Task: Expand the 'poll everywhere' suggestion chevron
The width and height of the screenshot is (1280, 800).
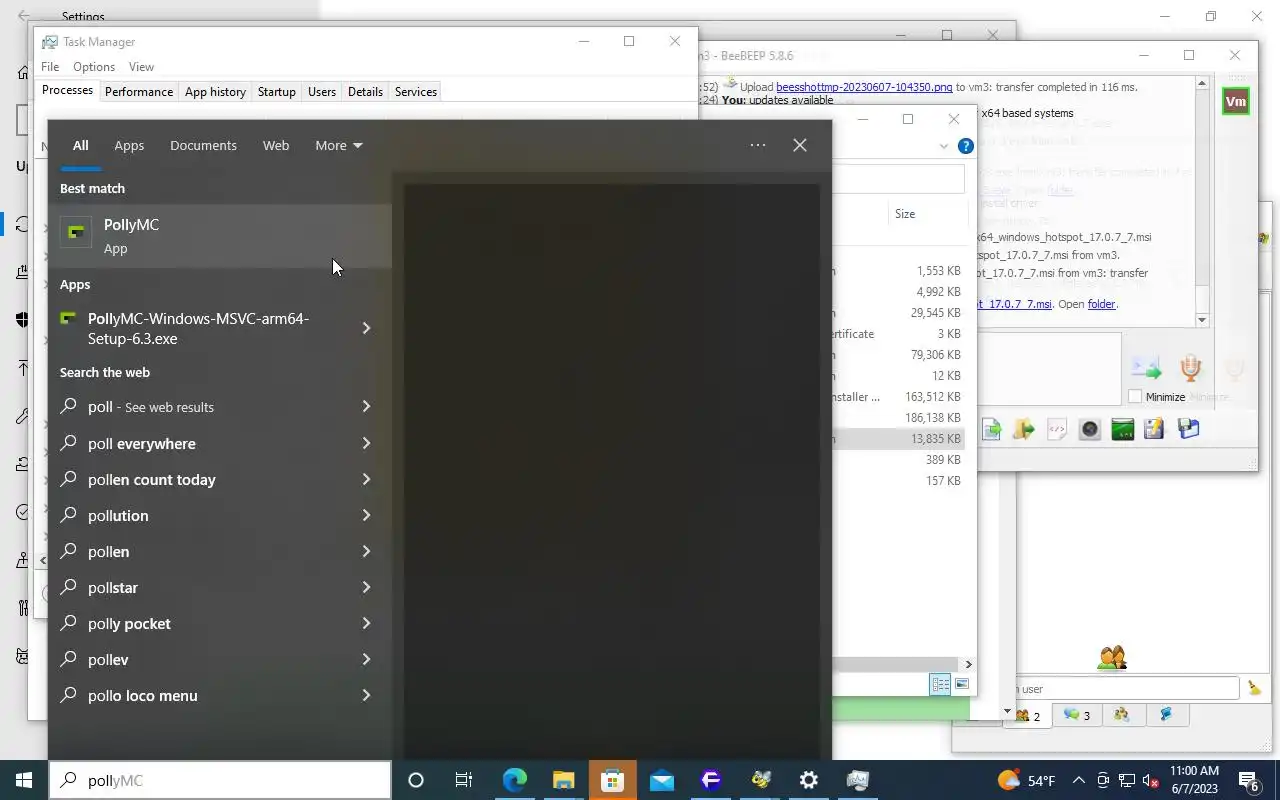Action: 366,443
